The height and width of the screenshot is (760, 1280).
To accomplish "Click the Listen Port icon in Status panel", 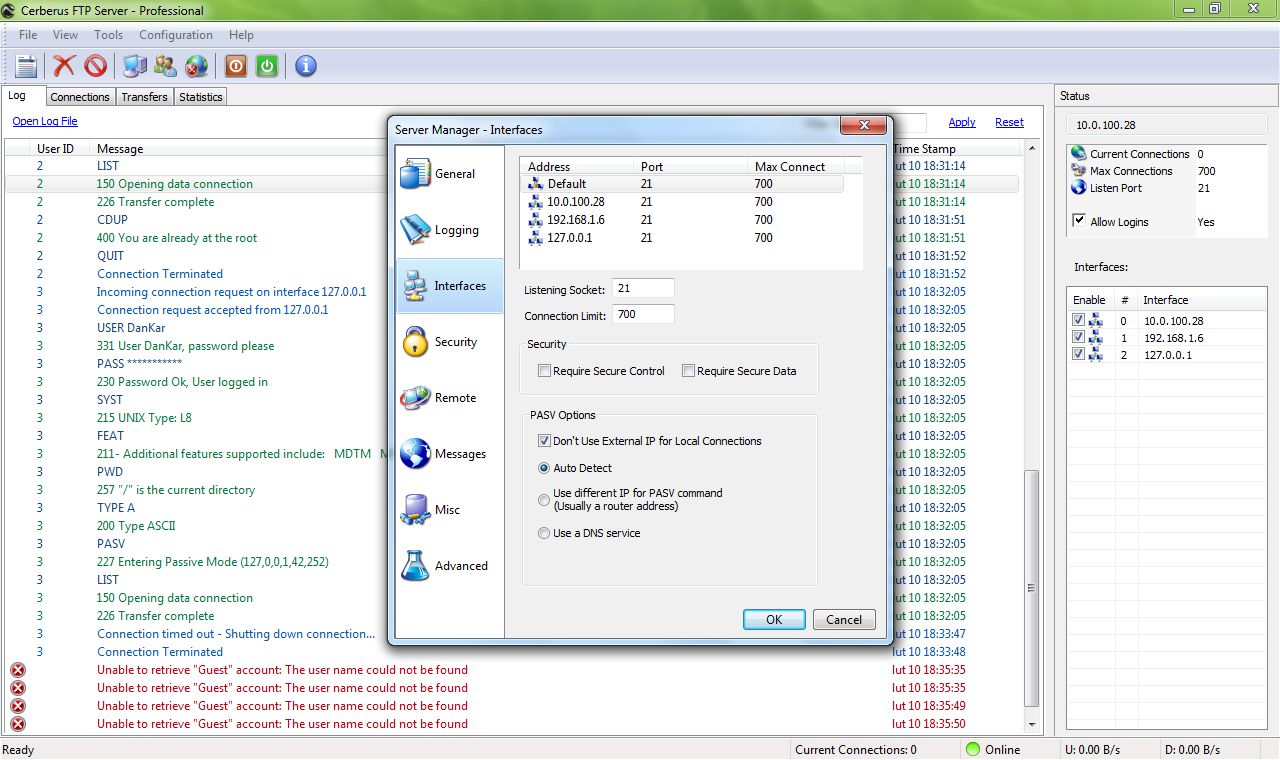I will pos(1078,188).
